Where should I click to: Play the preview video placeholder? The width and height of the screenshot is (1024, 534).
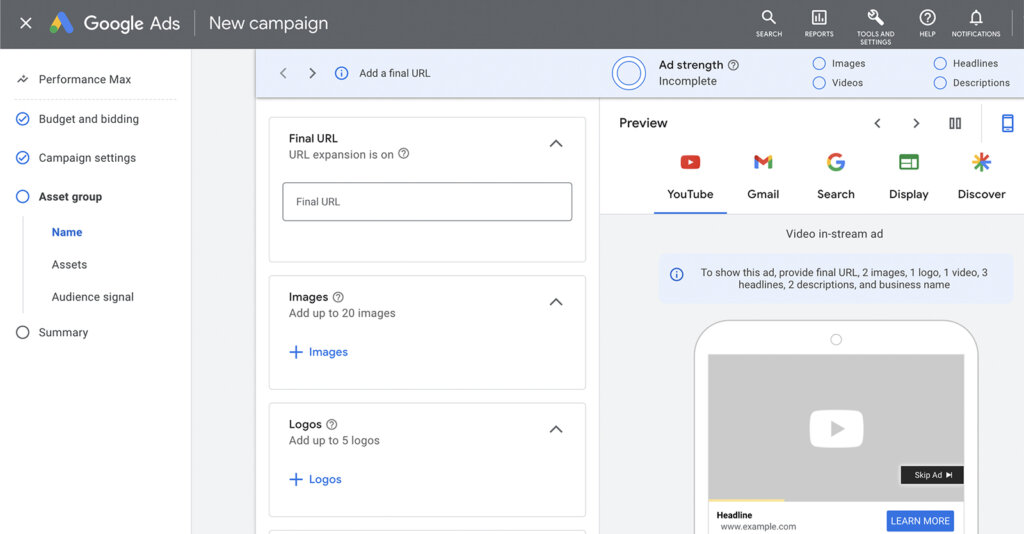(836, 428)
